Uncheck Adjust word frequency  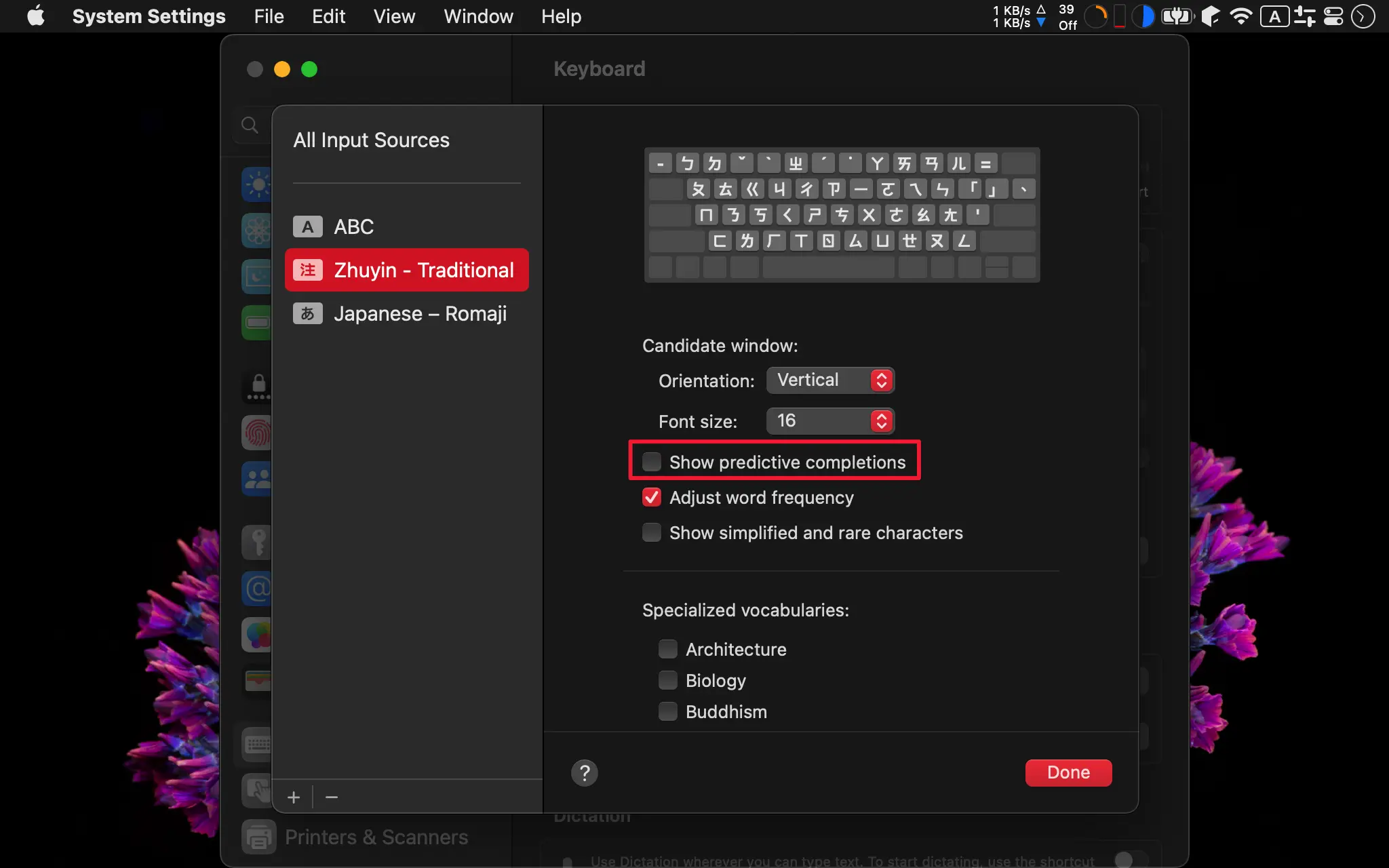[x=652, y=497]
